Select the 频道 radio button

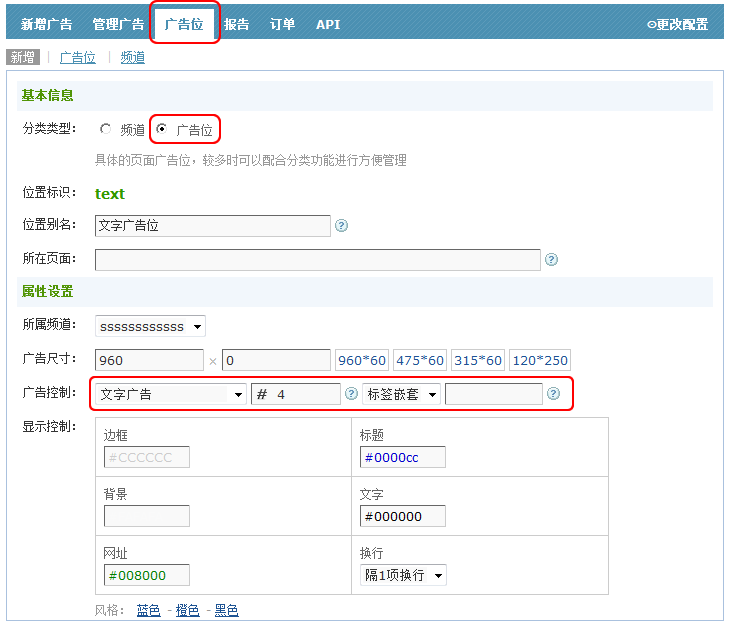point(106,129)
